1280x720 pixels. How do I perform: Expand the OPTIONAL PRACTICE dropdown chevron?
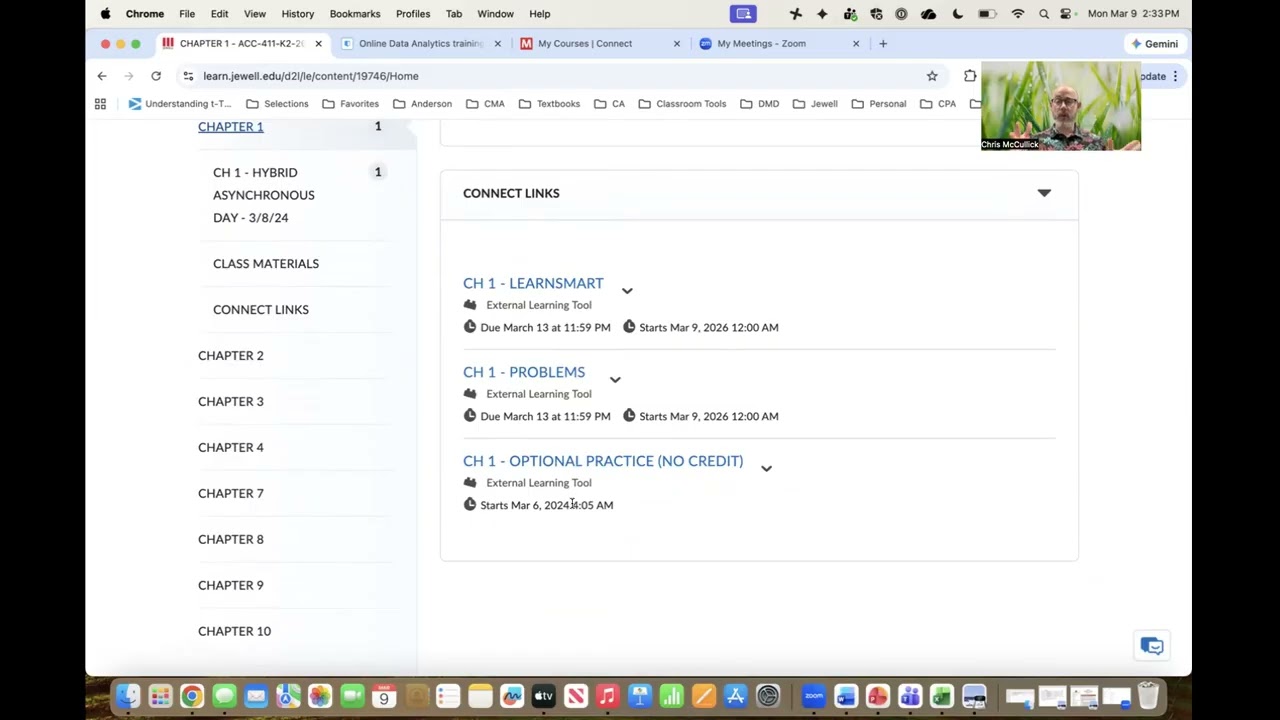pos(766,469)
